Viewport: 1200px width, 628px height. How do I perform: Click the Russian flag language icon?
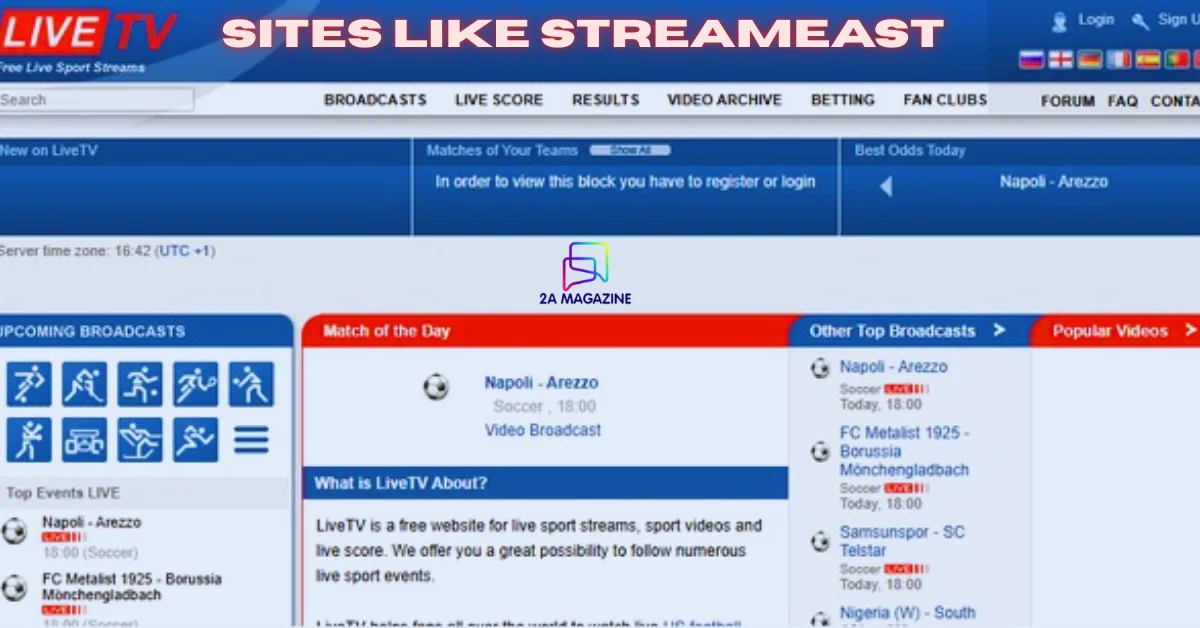coord(1031,59)
